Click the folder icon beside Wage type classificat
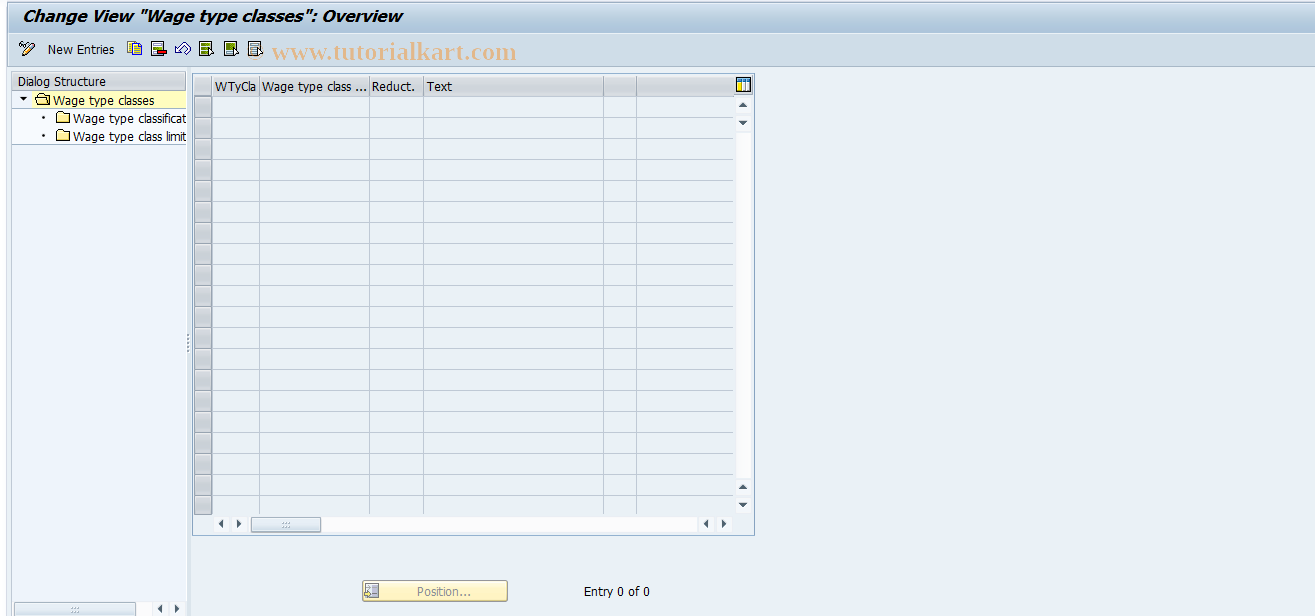The height and width of the screenshot is (616, 1315). (63, 118)
